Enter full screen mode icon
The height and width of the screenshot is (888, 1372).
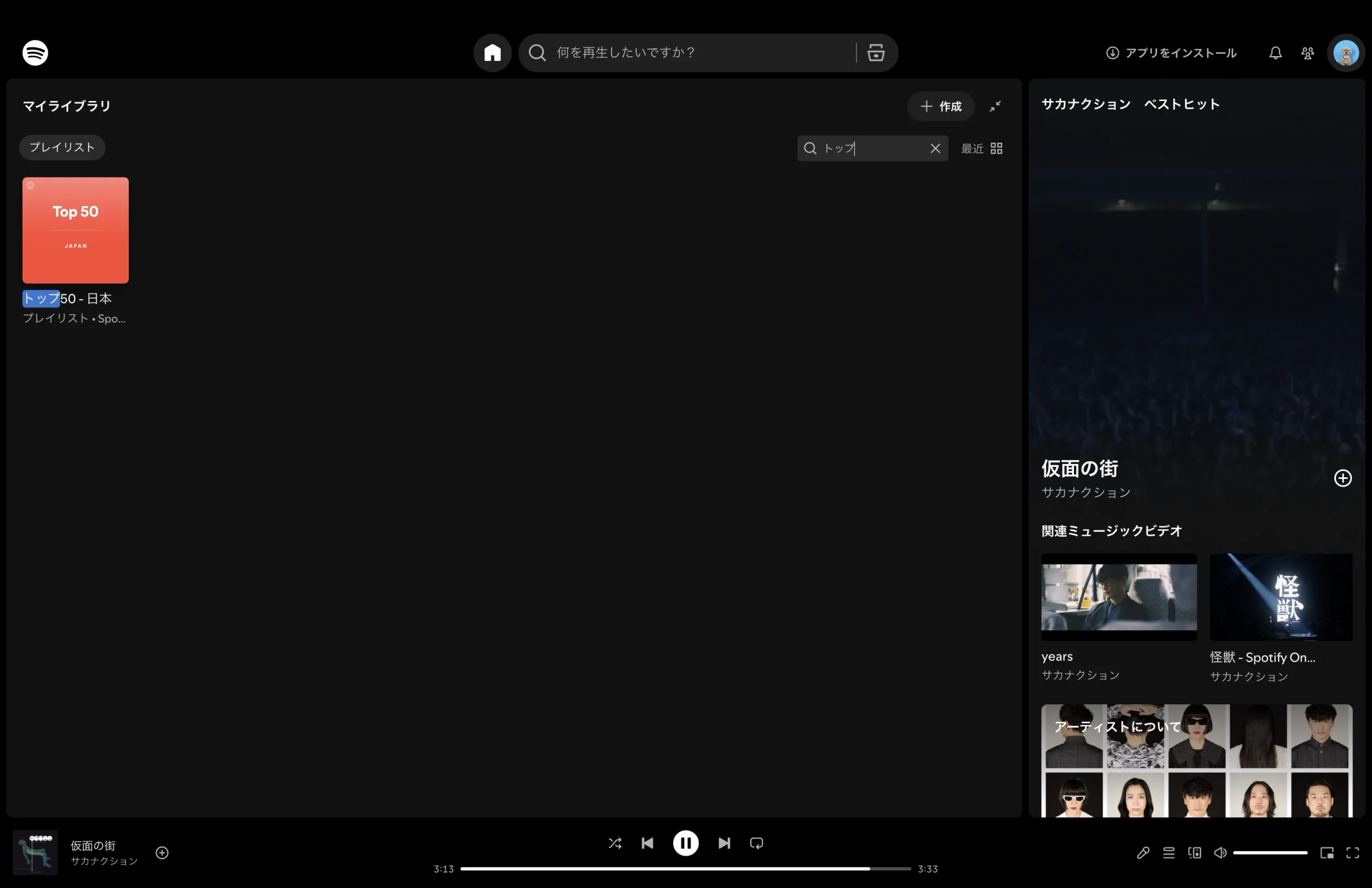(1353, 852)
